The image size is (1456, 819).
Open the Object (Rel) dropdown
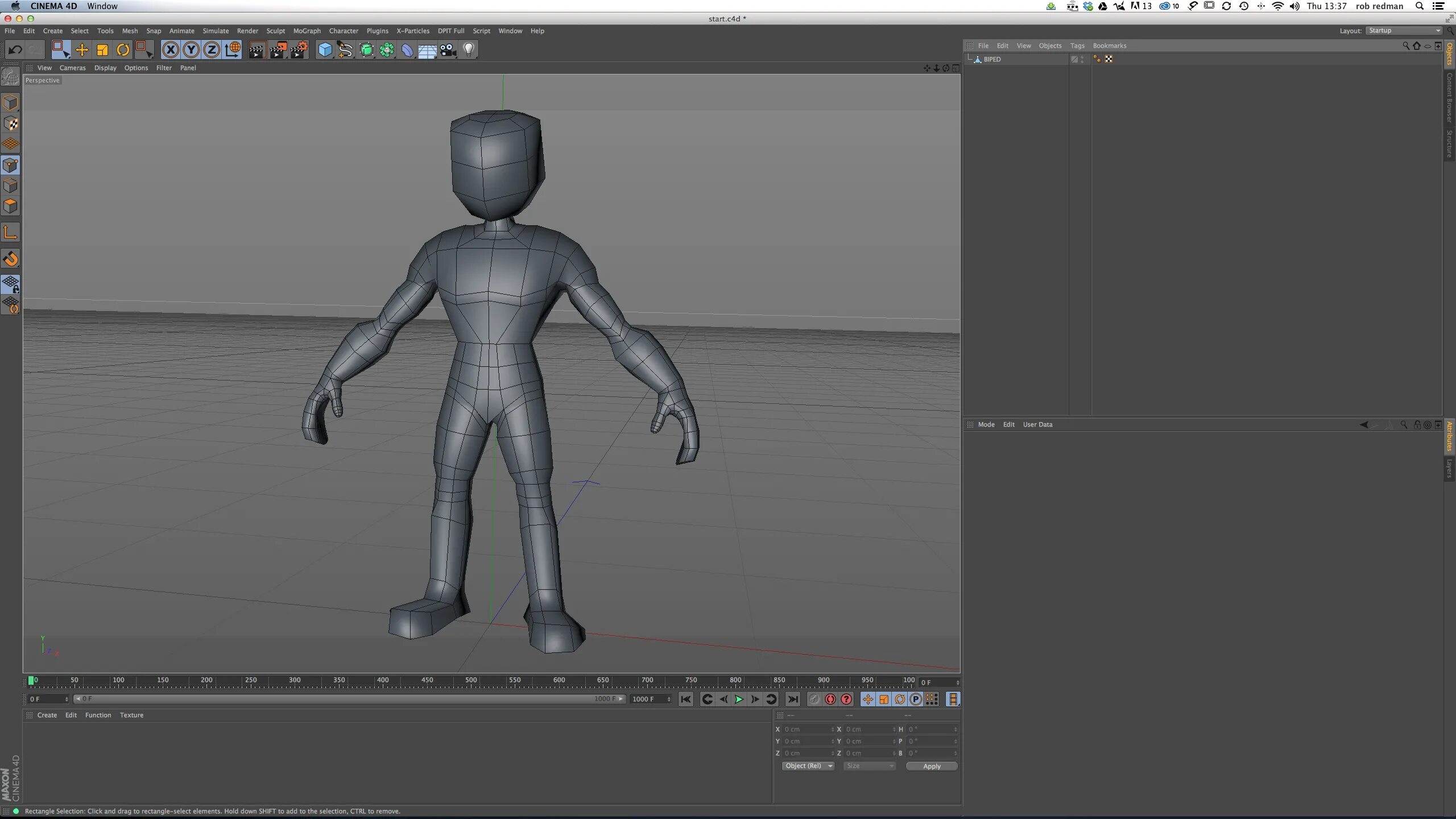[808, 766]
